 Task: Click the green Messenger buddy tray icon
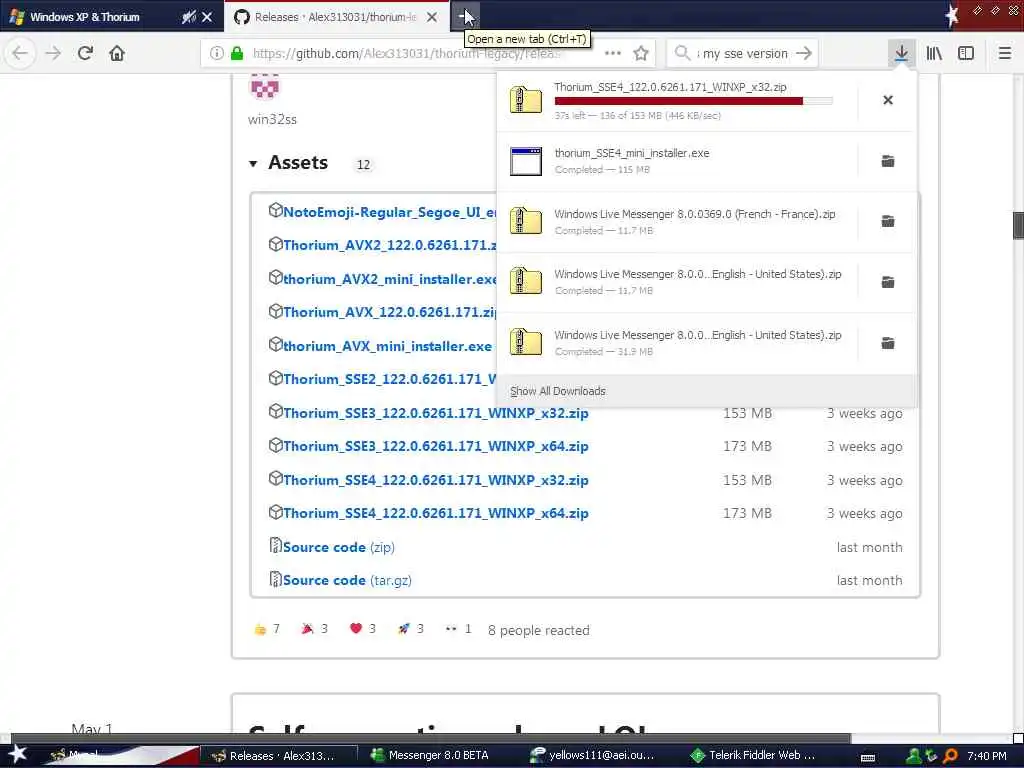(x=912, y=756)
